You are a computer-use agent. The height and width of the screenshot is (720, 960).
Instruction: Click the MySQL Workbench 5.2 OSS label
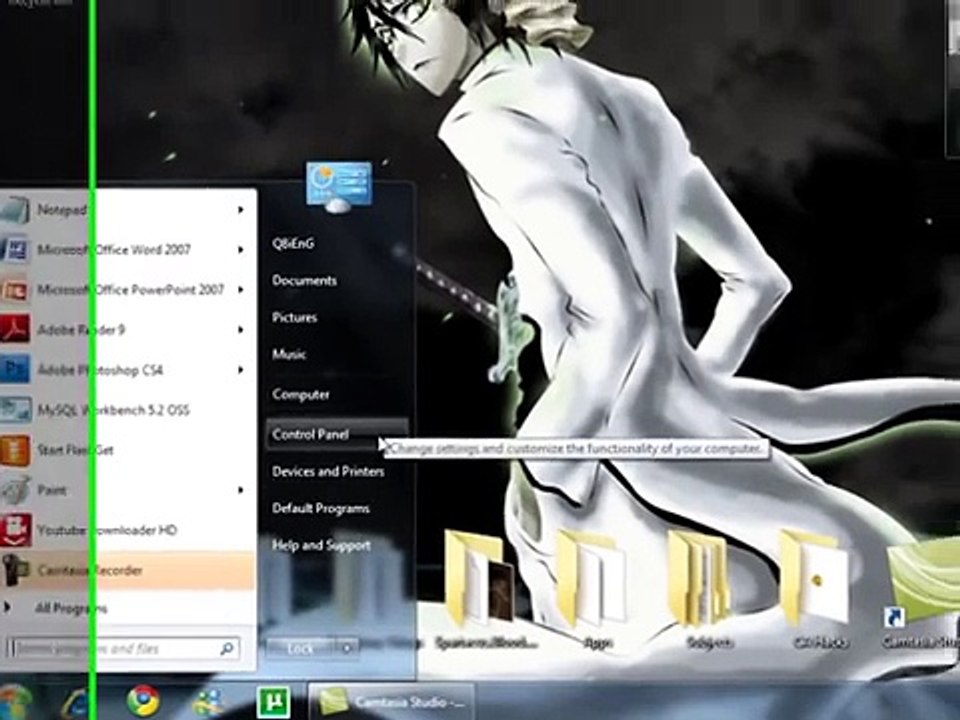coord(113,410)
